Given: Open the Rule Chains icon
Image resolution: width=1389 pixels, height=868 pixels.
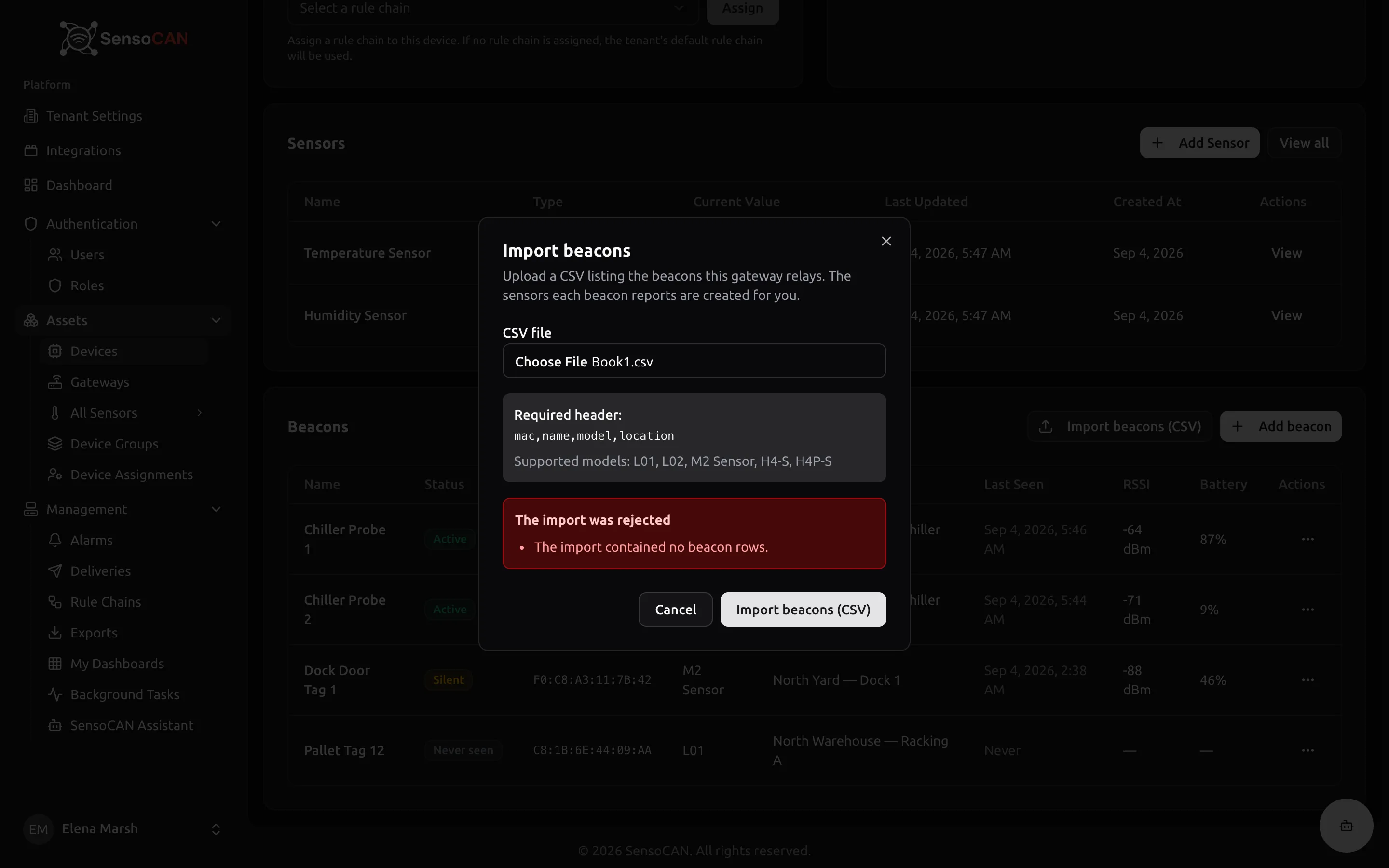Looking at the screenshot, I should click(55, 602).
